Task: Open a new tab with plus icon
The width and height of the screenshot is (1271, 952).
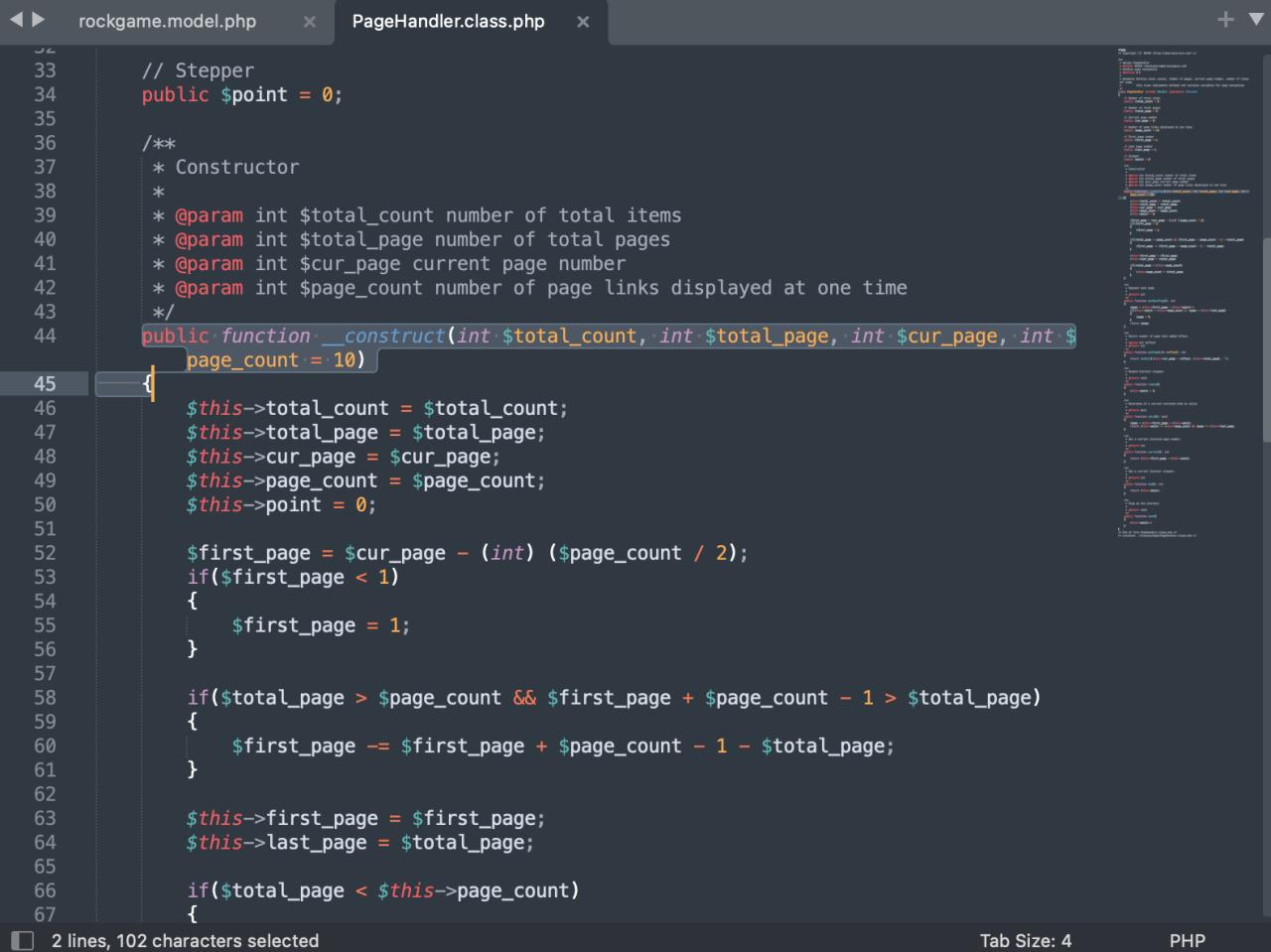Action: pos(1225,20)
